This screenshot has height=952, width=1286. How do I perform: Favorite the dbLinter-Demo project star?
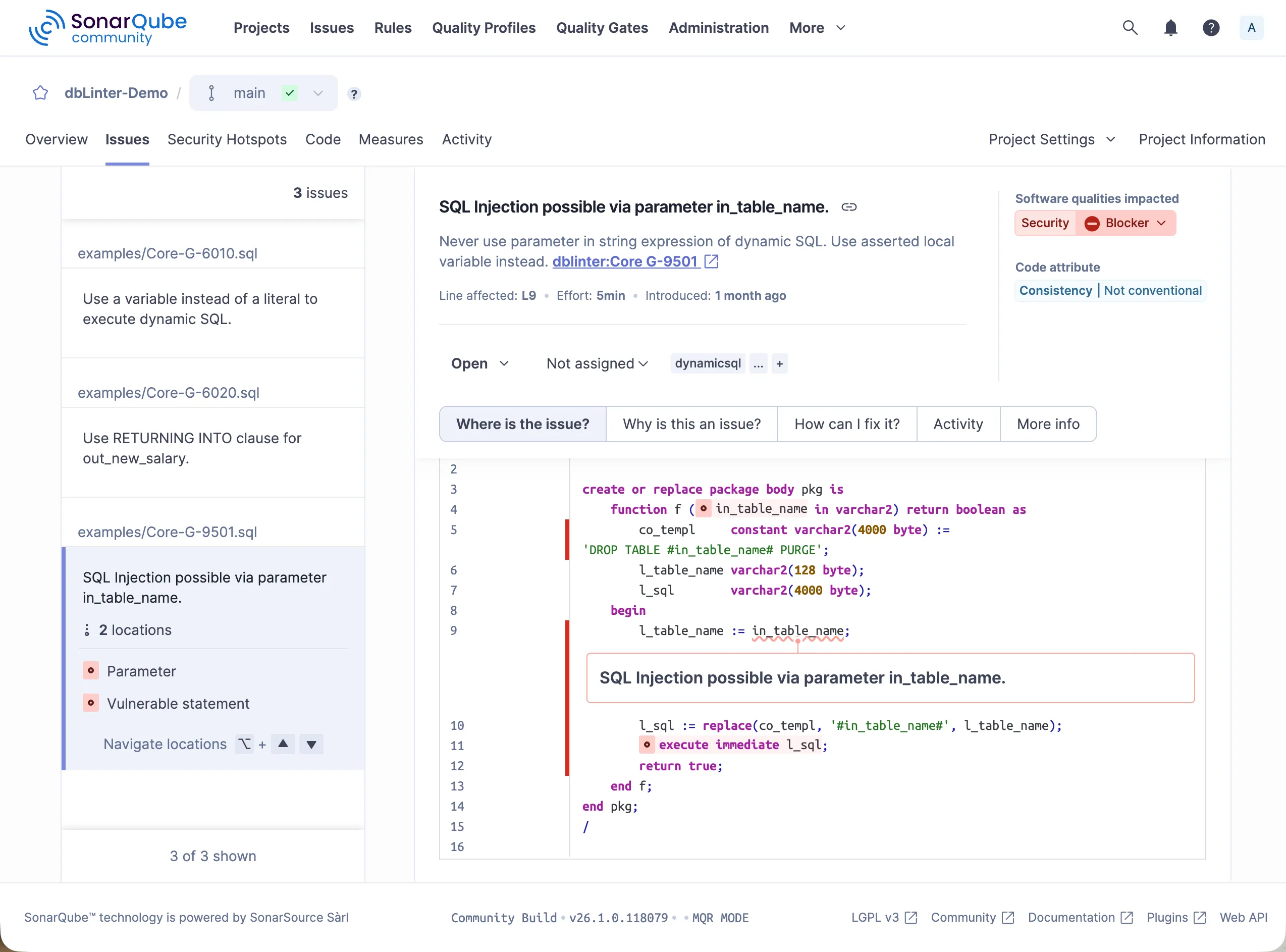coord(40,93)
